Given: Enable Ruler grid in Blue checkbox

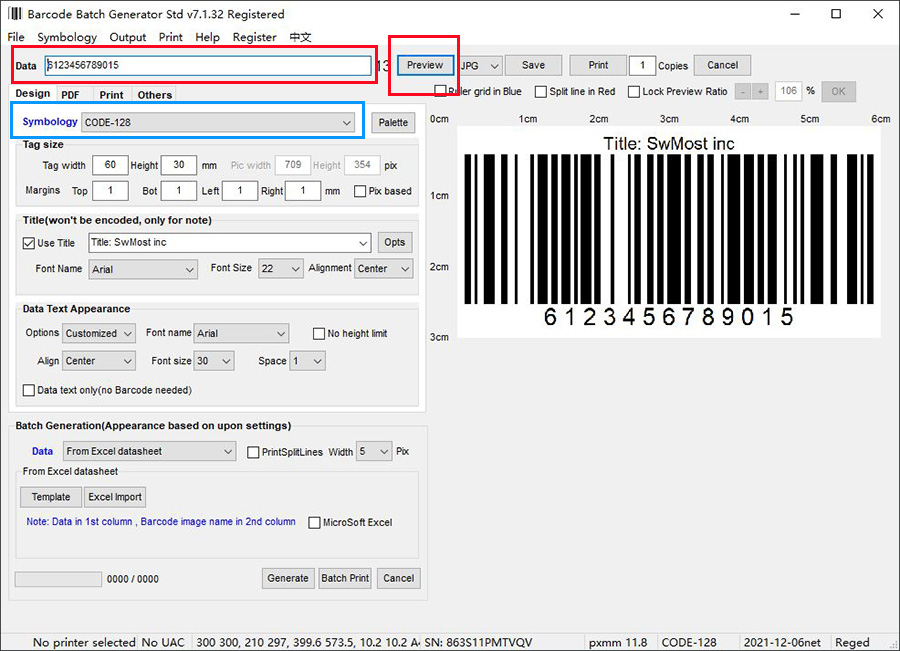Looking at the screenshot, I should coord(440,91).
